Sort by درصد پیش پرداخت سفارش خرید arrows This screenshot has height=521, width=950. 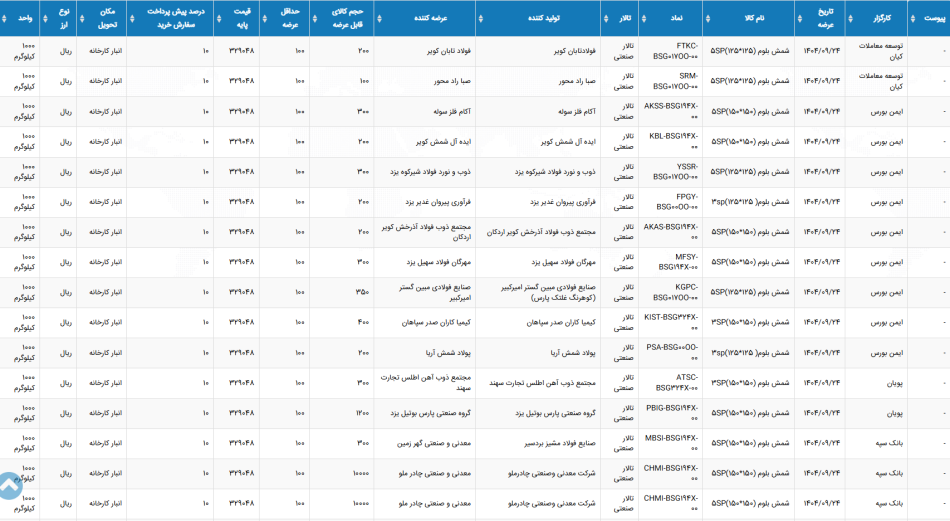[132, 18]
